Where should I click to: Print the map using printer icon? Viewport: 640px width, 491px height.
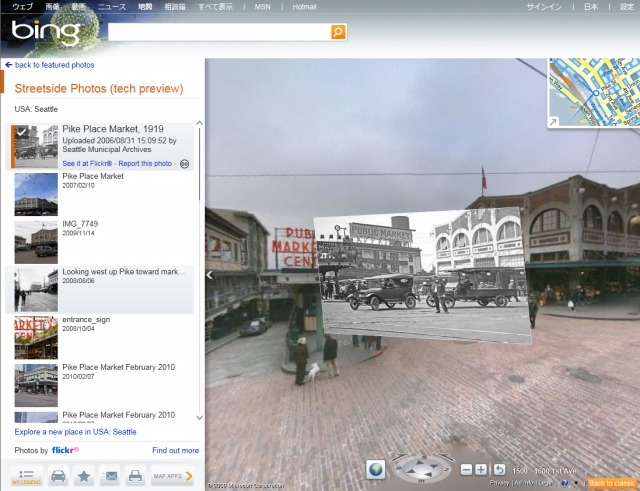coord(136,476)
